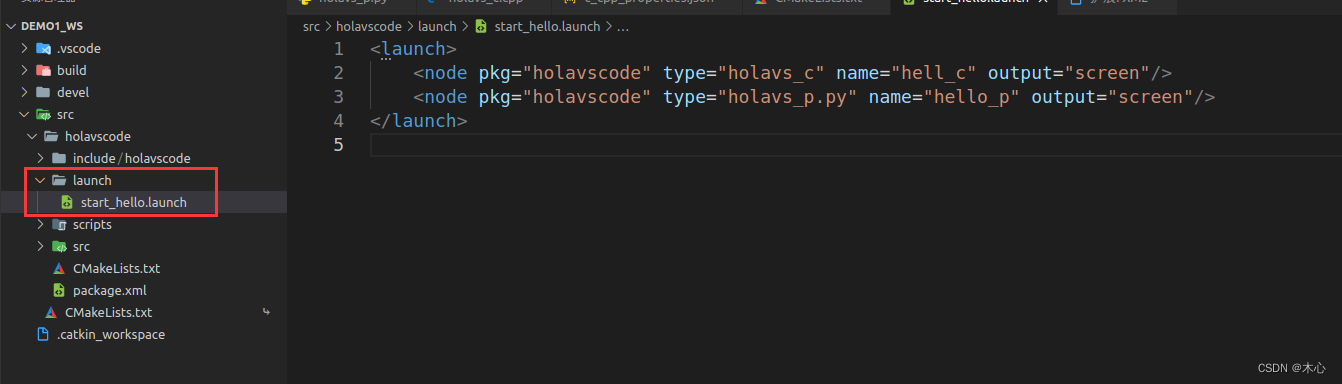
Task: Click the closing </launch> tag text
Action: 418,120
